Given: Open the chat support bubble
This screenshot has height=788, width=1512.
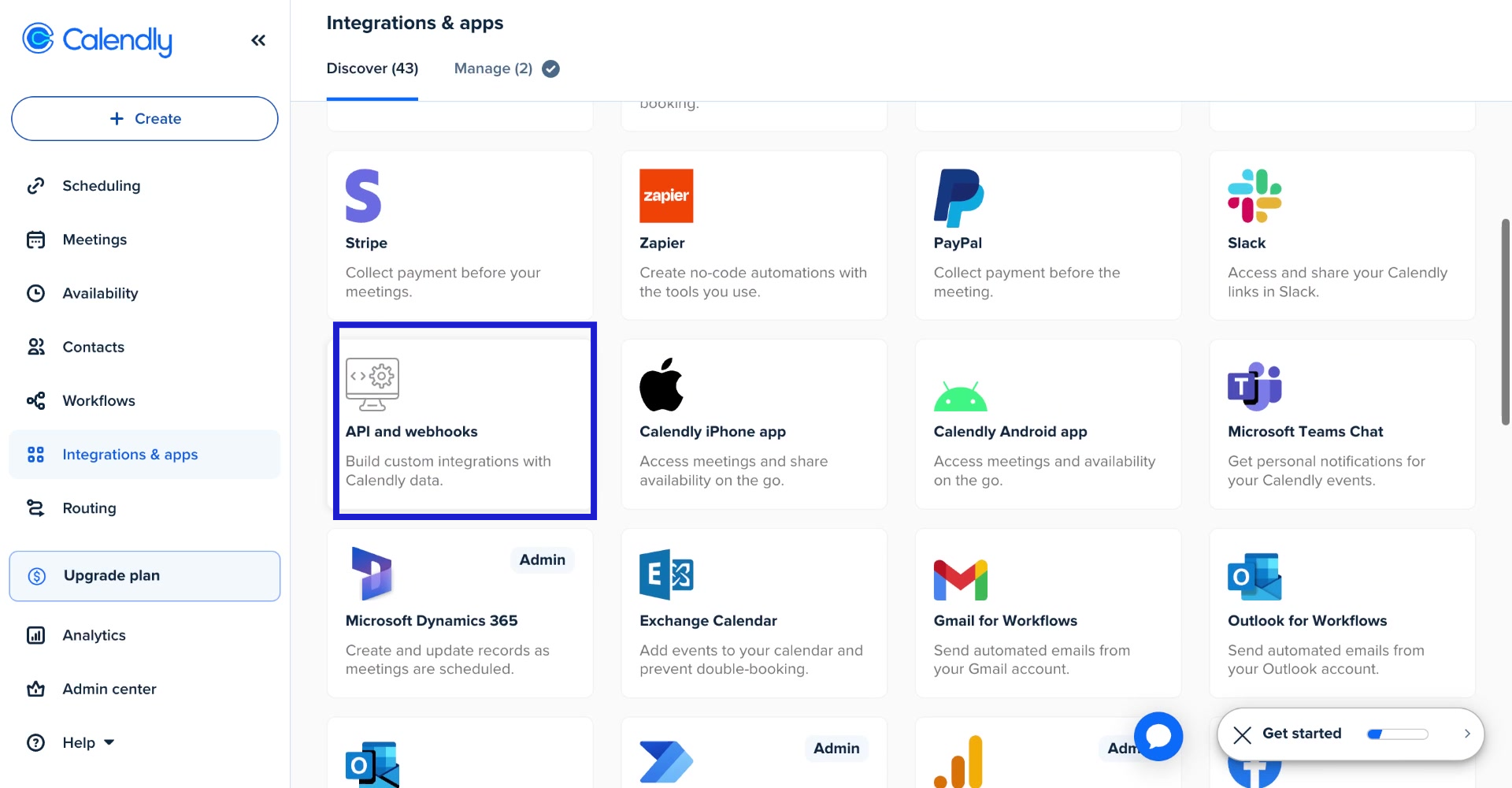Looking at the screenshot, I should coord(1158,736).
